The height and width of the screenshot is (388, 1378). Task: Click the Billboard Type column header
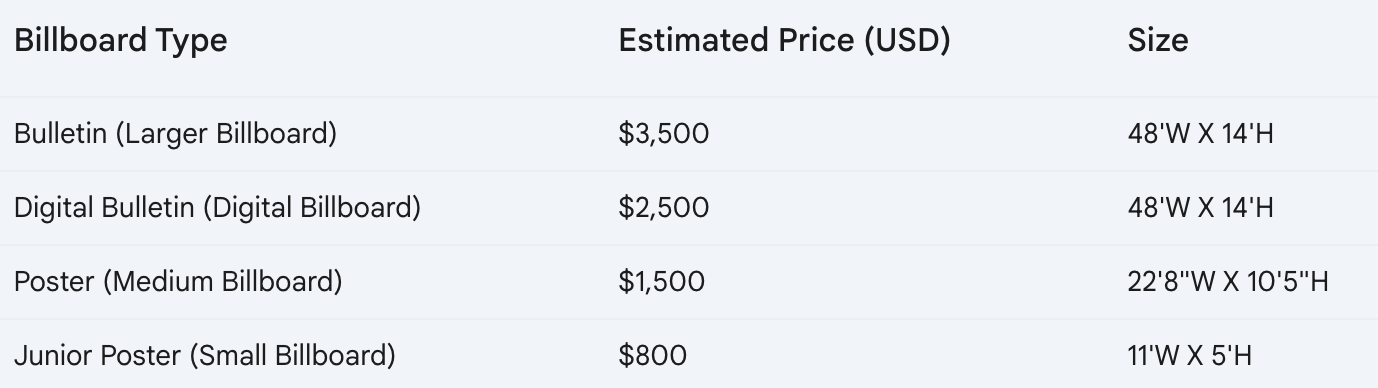tap(121, 41)
